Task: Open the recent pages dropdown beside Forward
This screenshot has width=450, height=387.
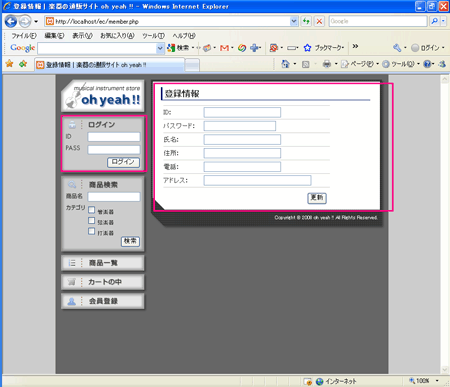Action: coord(36,22)
